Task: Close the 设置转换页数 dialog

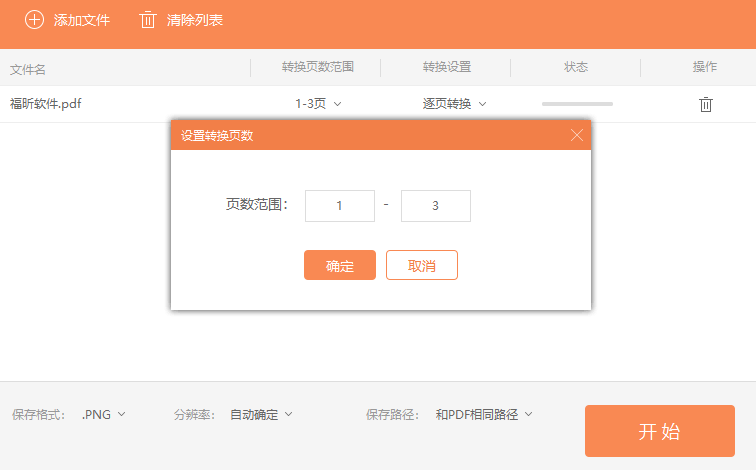Action: click(x=577, y=135)
